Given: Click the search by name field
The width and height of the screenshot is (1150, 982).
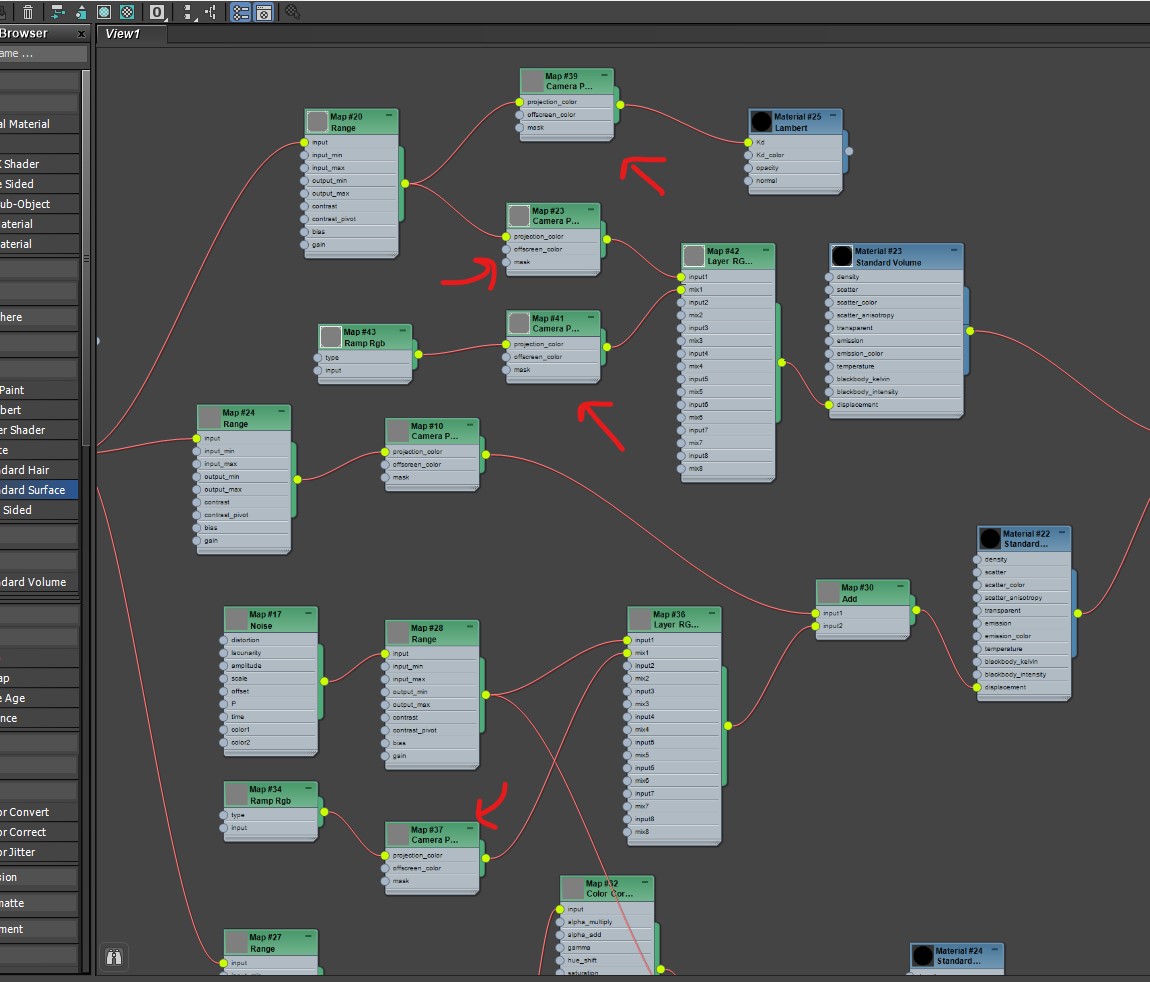Looking at the screenshot, I should coord(40,54).
